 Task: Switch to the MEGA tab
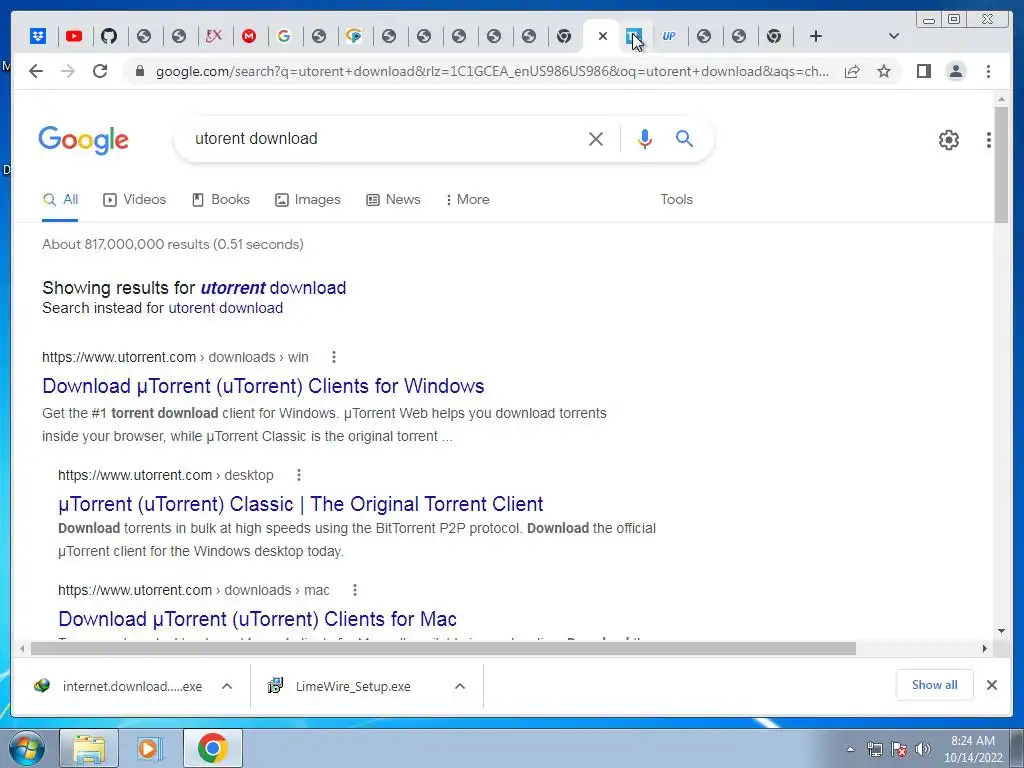pos(249,37)
